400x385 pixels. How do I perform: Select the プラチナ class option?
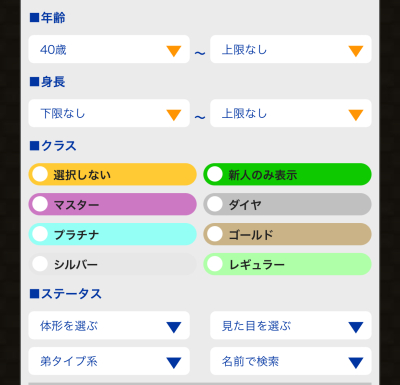pos(112,234)
